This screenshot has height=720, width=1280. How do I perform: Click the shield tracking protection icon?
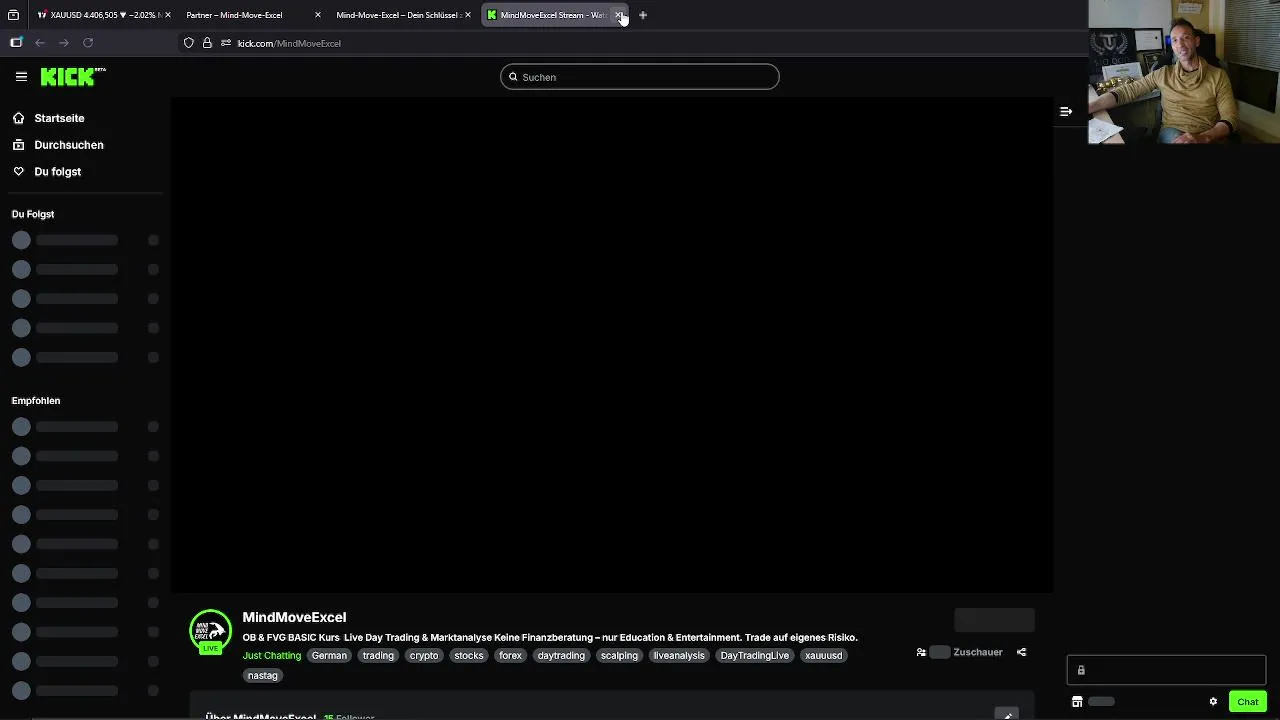click(188, 43)
